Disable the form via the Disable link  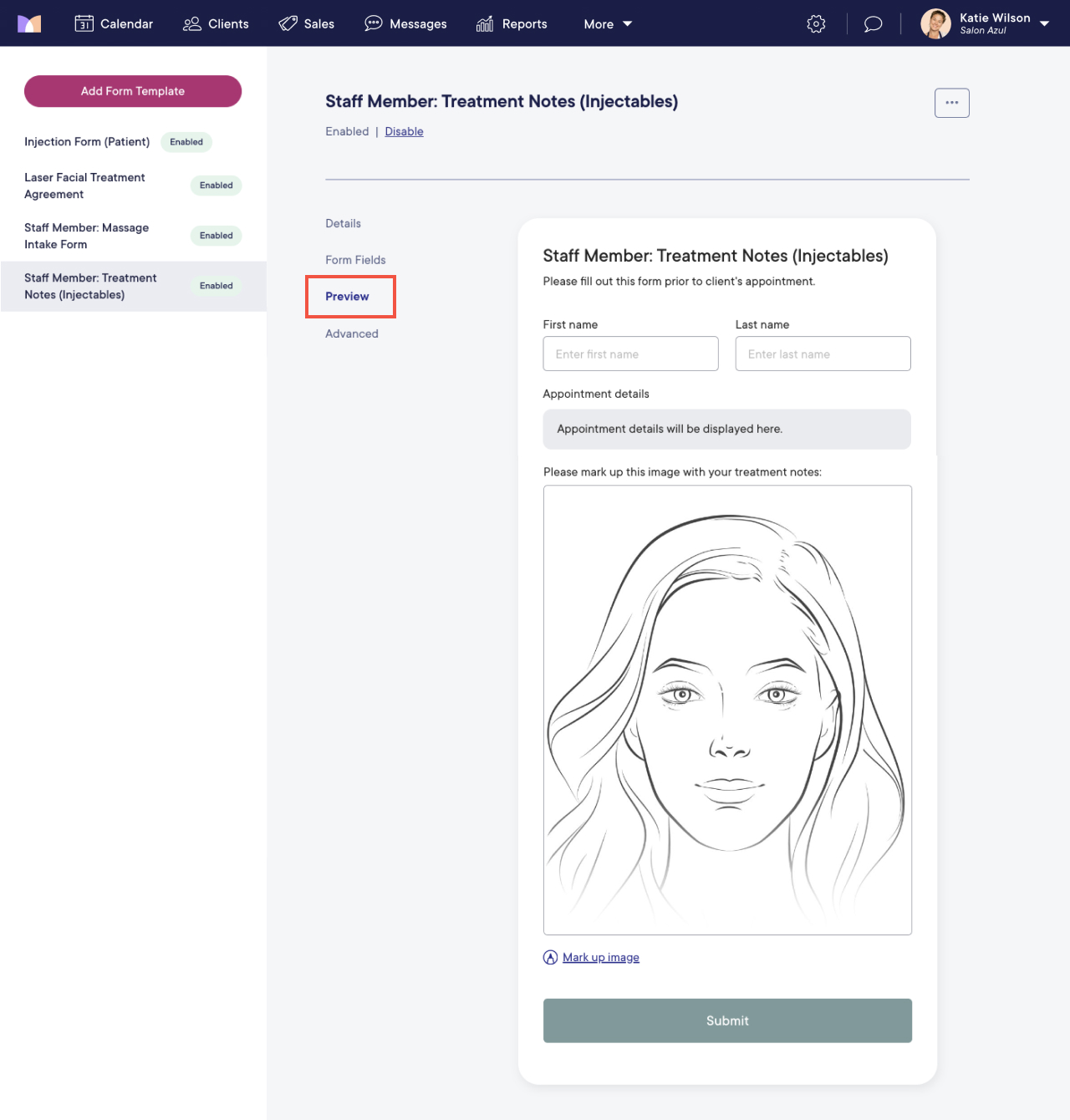404,131
